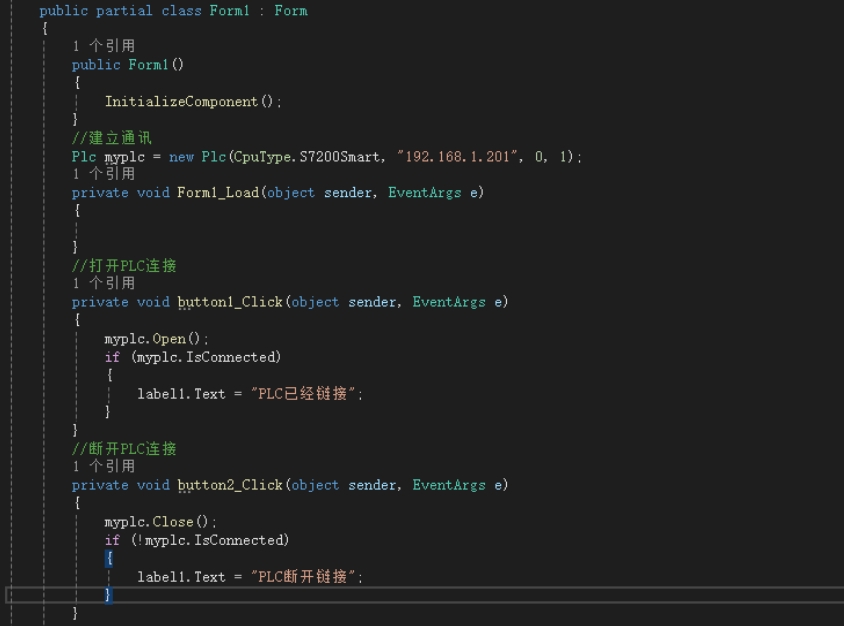Click the string "PLC已经链接"
The width and height of the screenshot is (844, 626).
[303, 393]
